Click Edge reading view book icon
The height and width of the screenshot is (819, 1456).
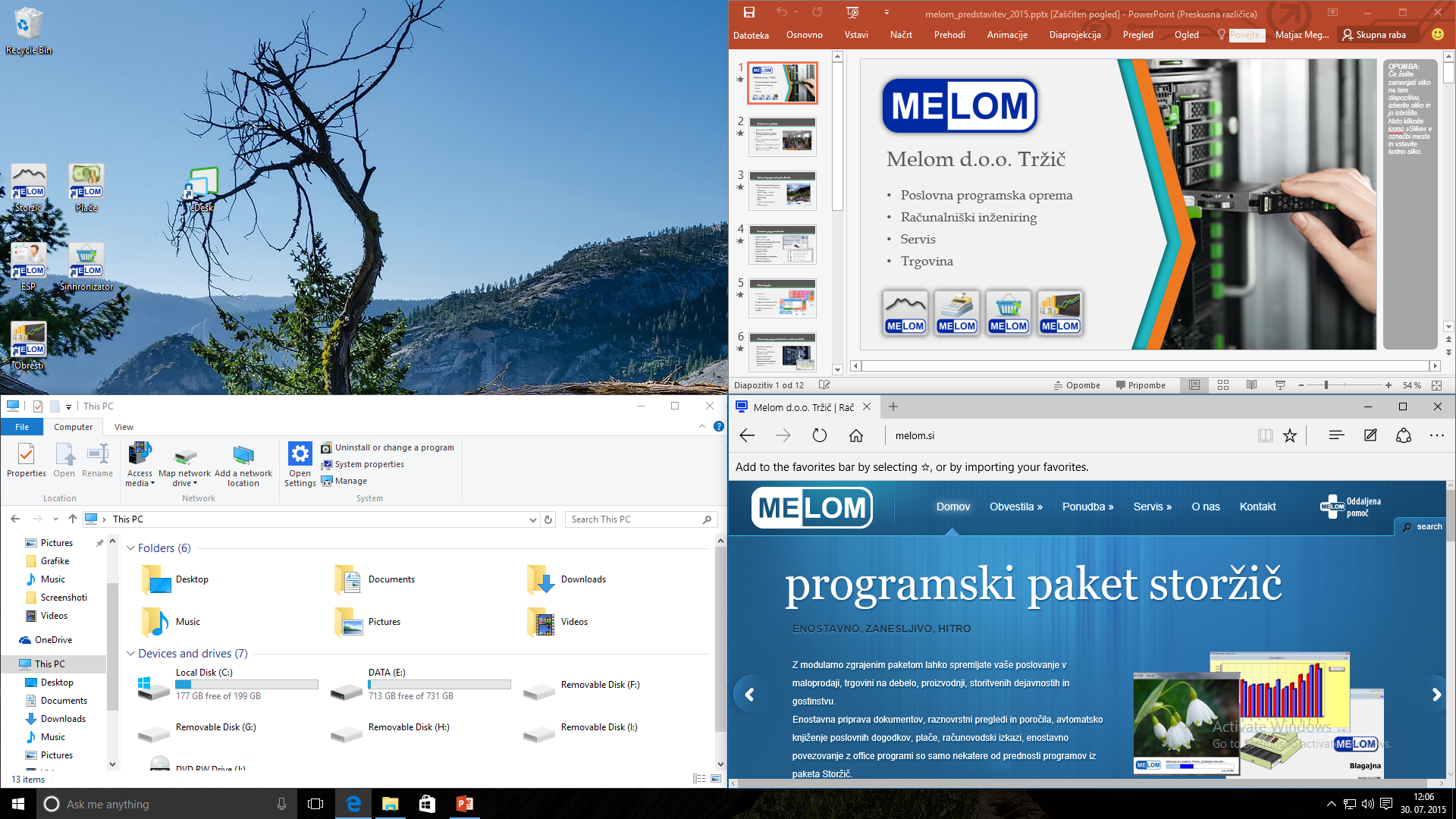click(x=1265, y=435)
